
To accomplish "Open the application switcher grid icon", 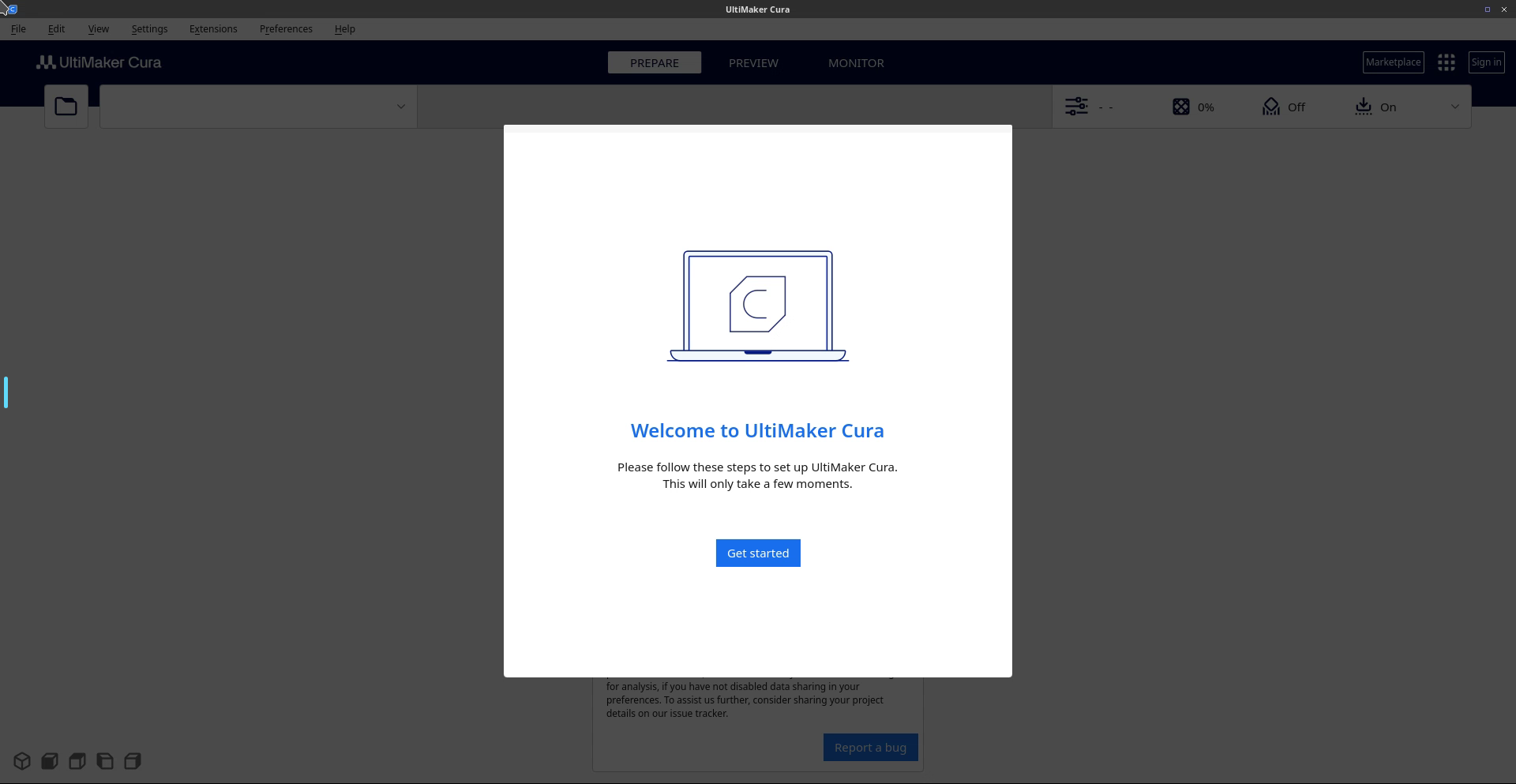I will coord(1446,62).
